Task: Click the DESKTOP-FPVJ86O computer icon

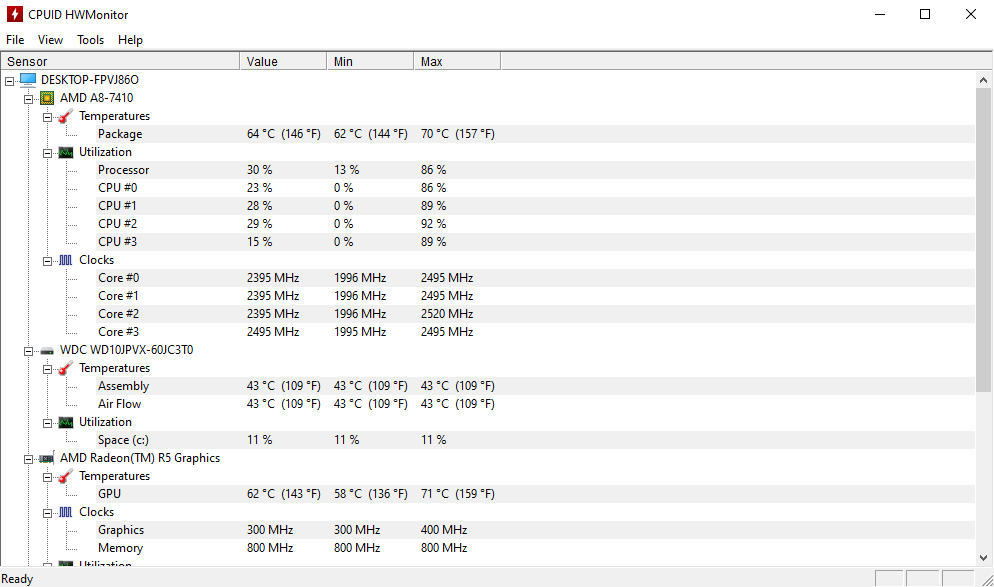Action: pos(27,80)
